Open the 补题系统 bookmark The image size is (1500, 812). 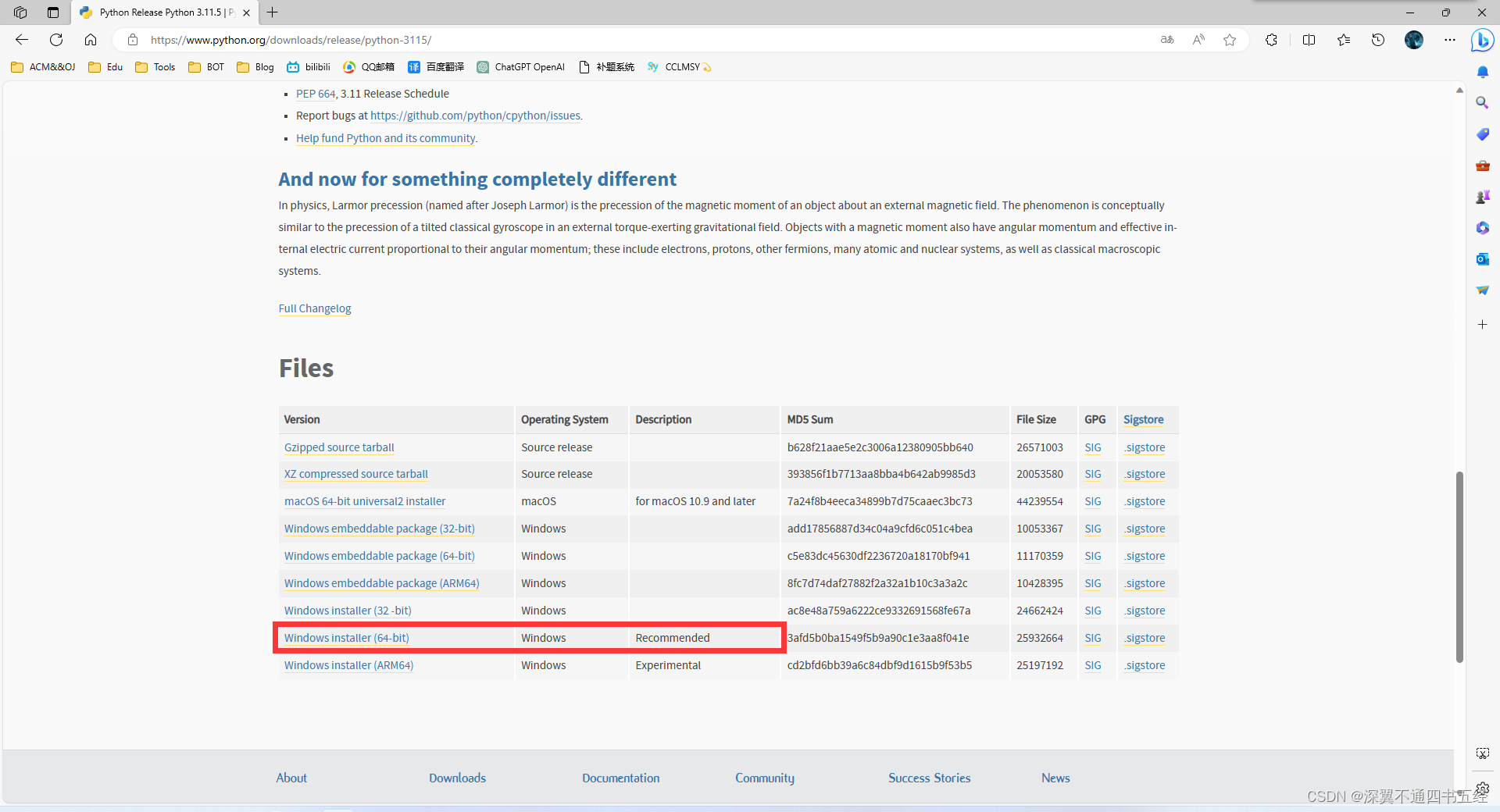[x=606, y=67]
